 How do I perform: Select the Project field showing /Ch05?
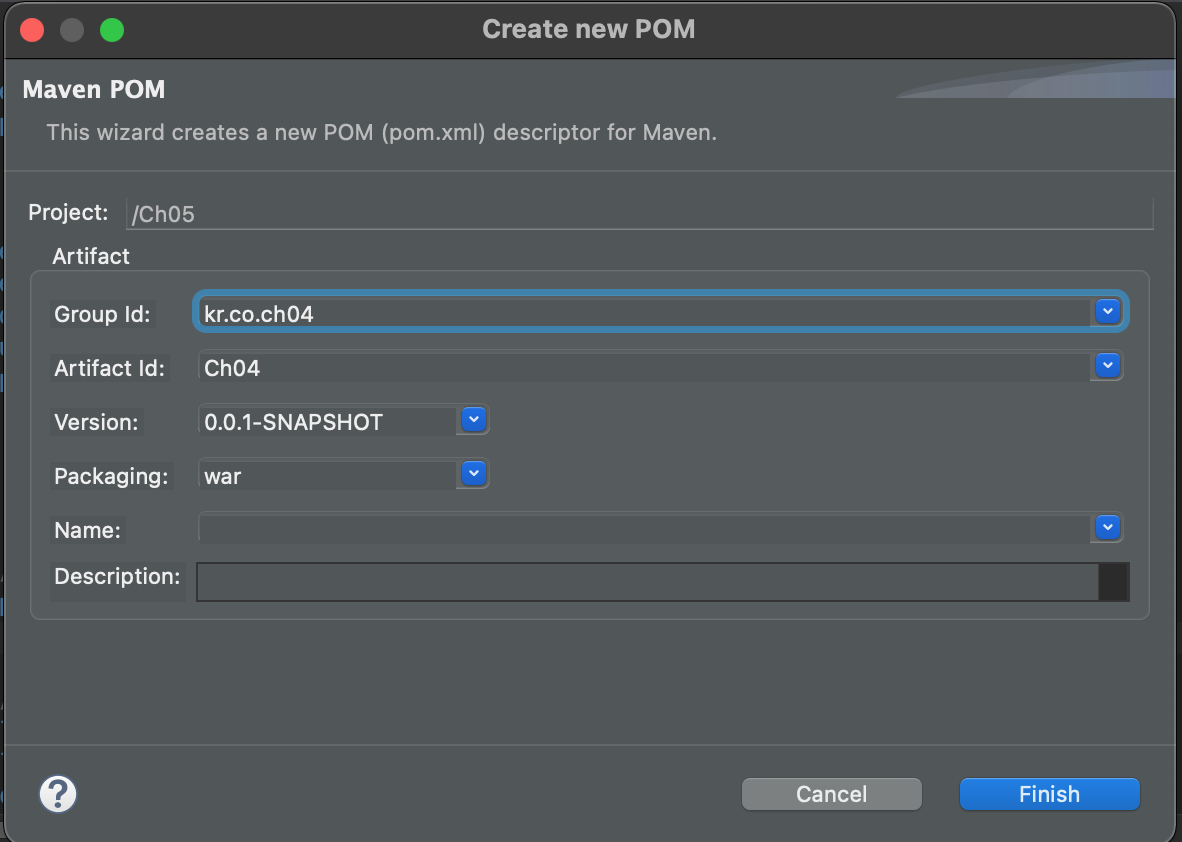(639, 213)
